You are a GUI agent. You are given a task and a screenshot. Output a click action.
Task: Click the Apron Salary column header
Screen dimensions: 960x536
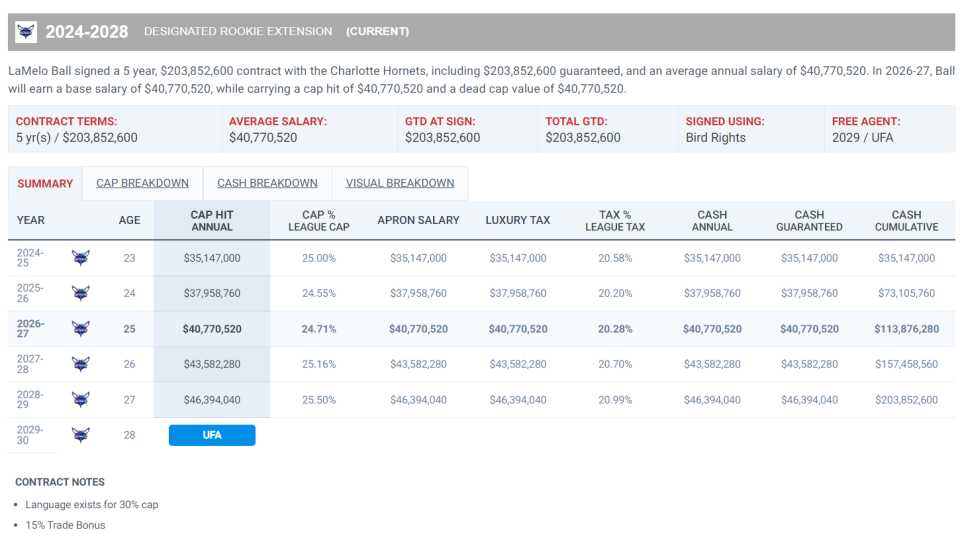pyautogui.click(x=418, y=220)
